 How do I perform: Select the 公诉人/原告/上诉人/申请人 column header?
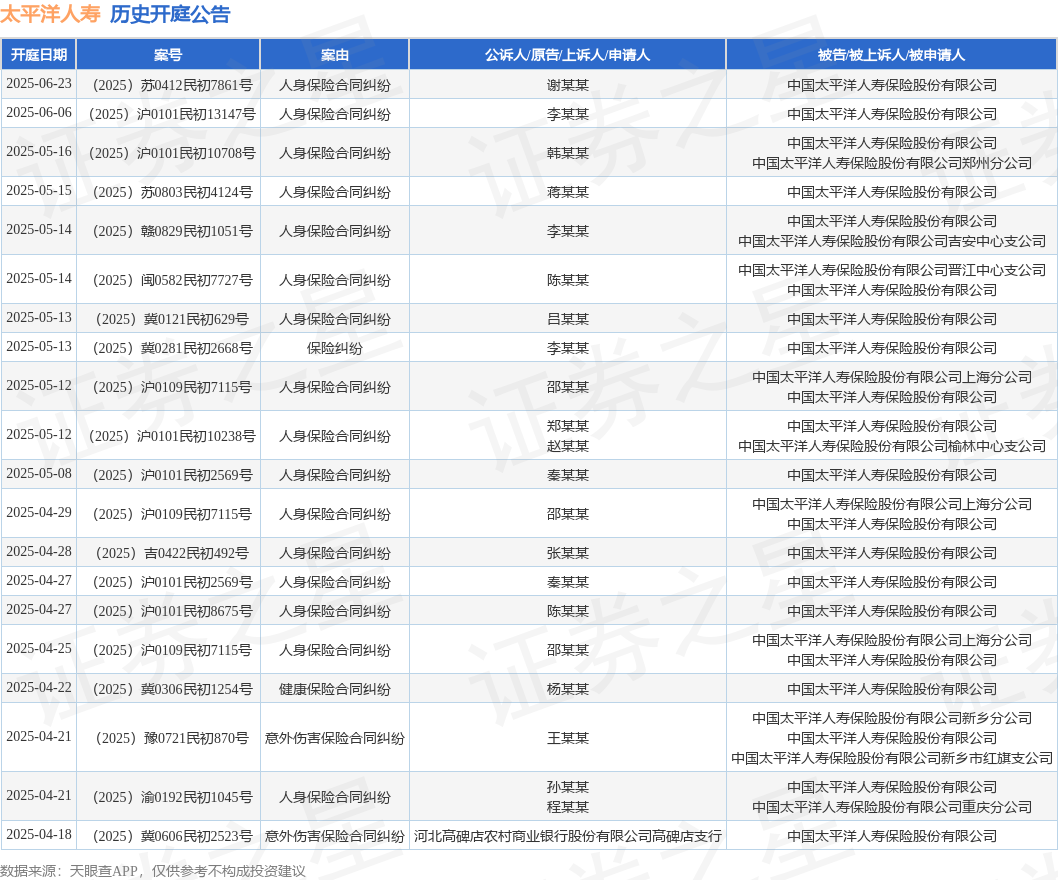coord(567,55)
